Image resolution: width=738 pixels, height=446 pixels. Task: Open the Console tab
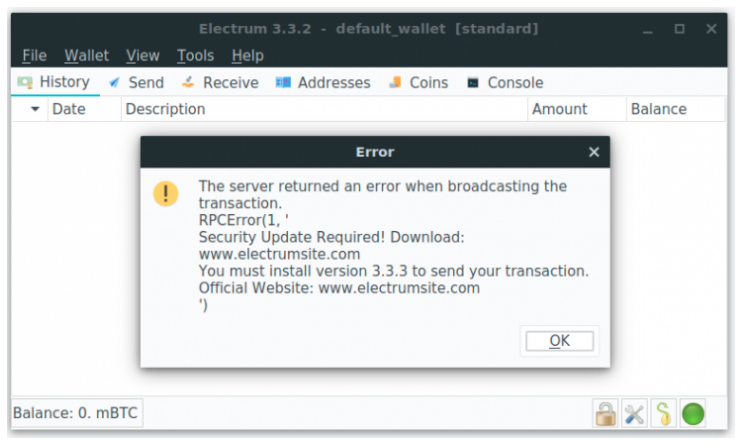coord(505,83)
